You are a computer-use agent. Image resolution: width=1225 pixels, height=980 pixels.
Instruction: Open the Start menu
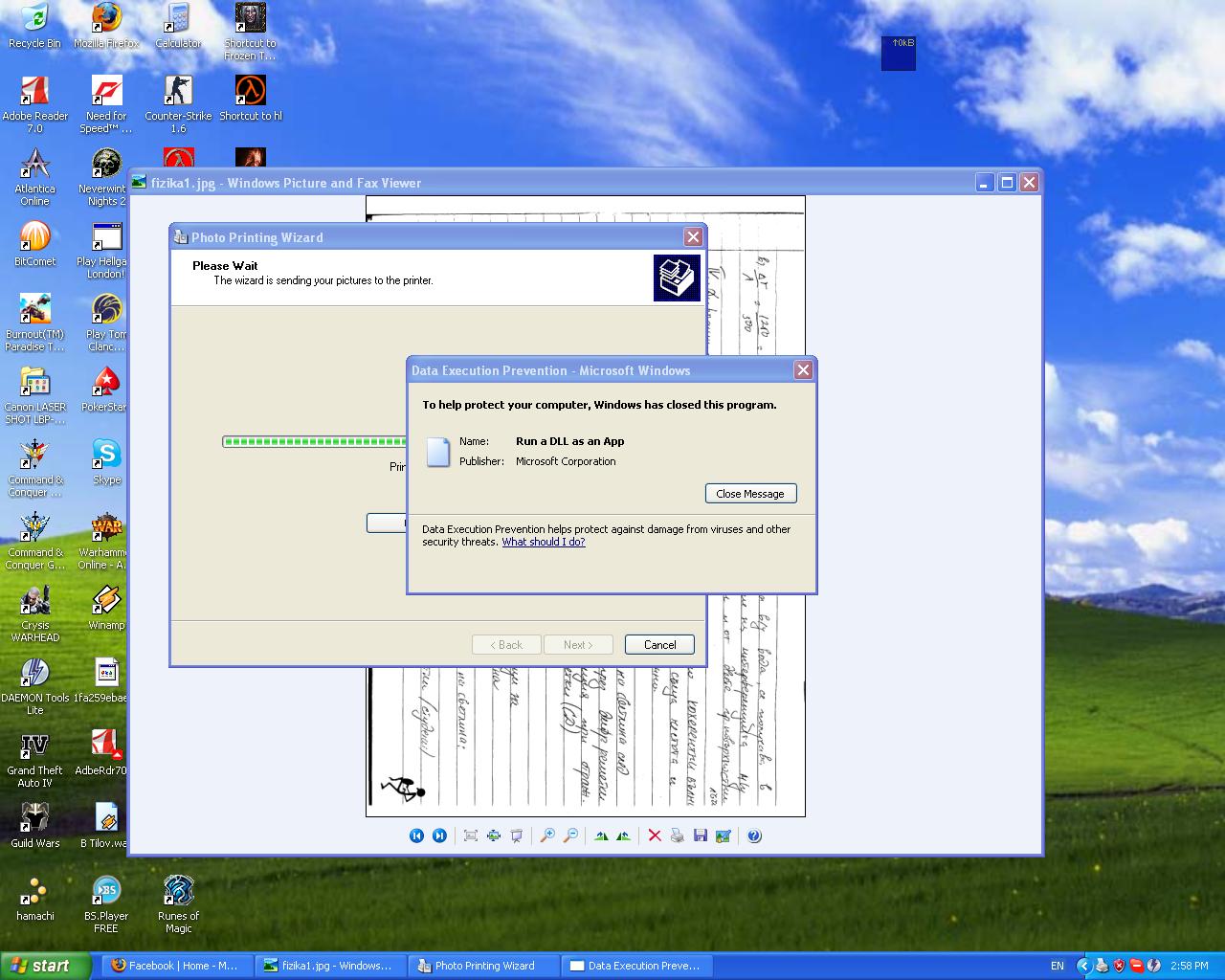[x=46, y=966]
